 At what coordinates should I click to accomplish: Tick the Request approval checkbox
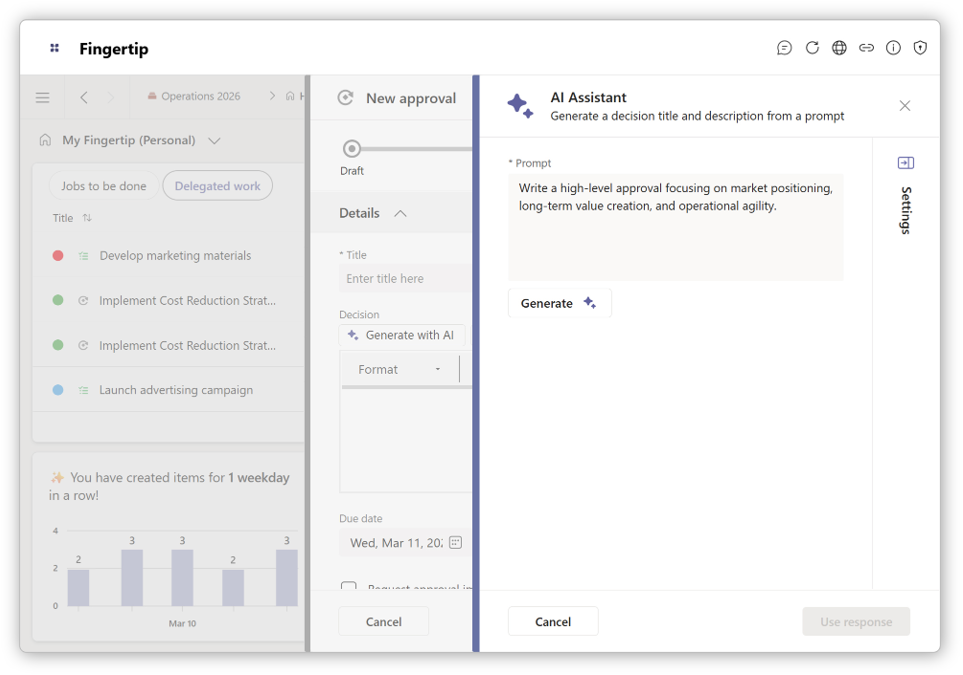pos(348,588)
